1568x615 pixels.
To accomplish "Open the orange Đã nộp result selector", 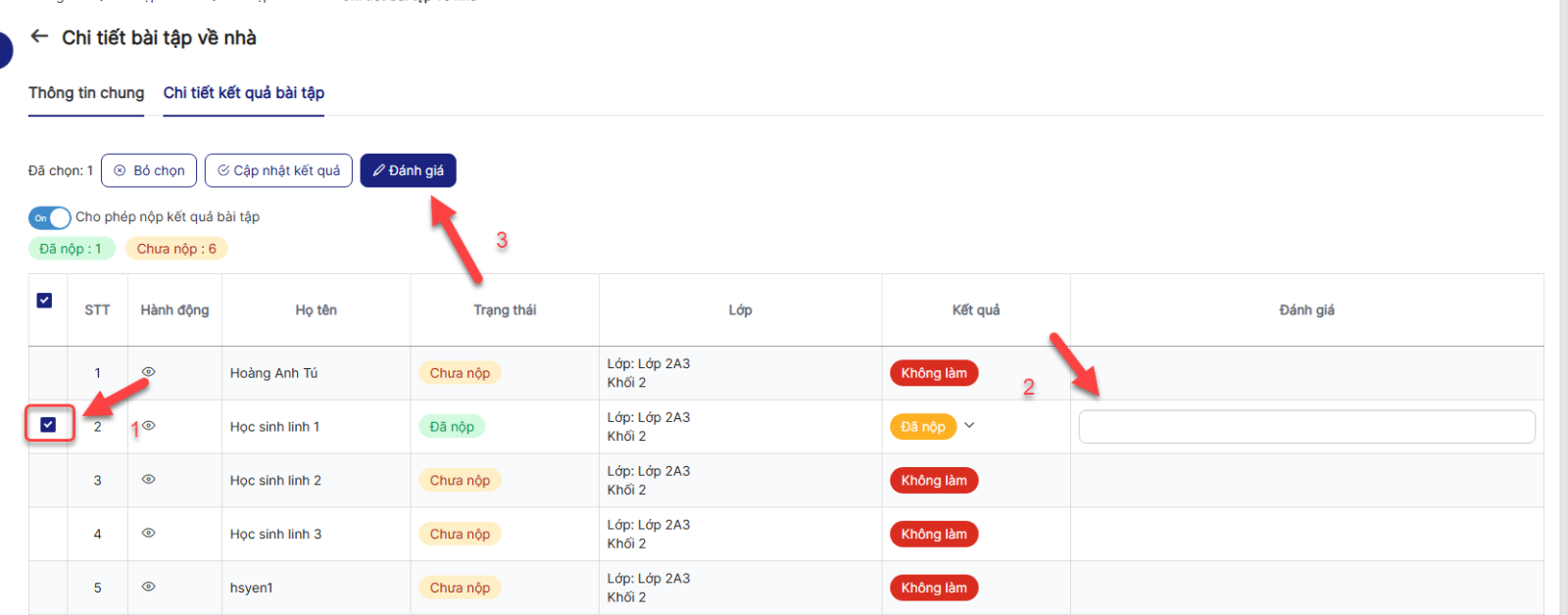I will click(922, 427).
